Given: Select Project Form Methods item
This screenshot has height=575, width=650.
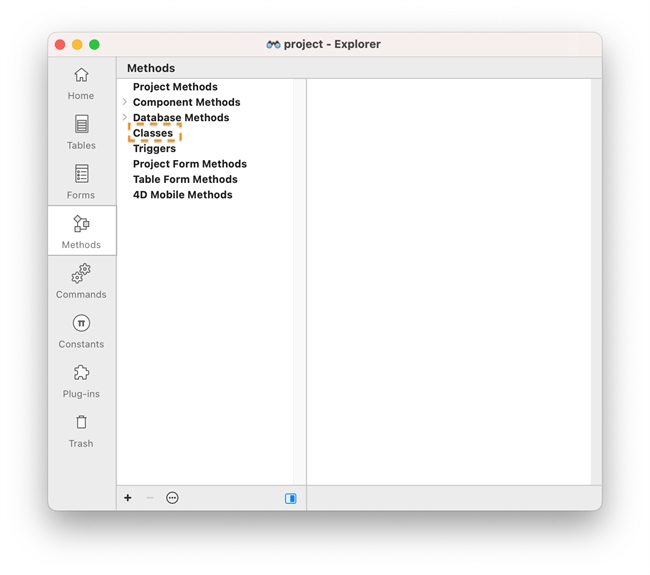Looking at the screenshot, I should click(189, 164).
